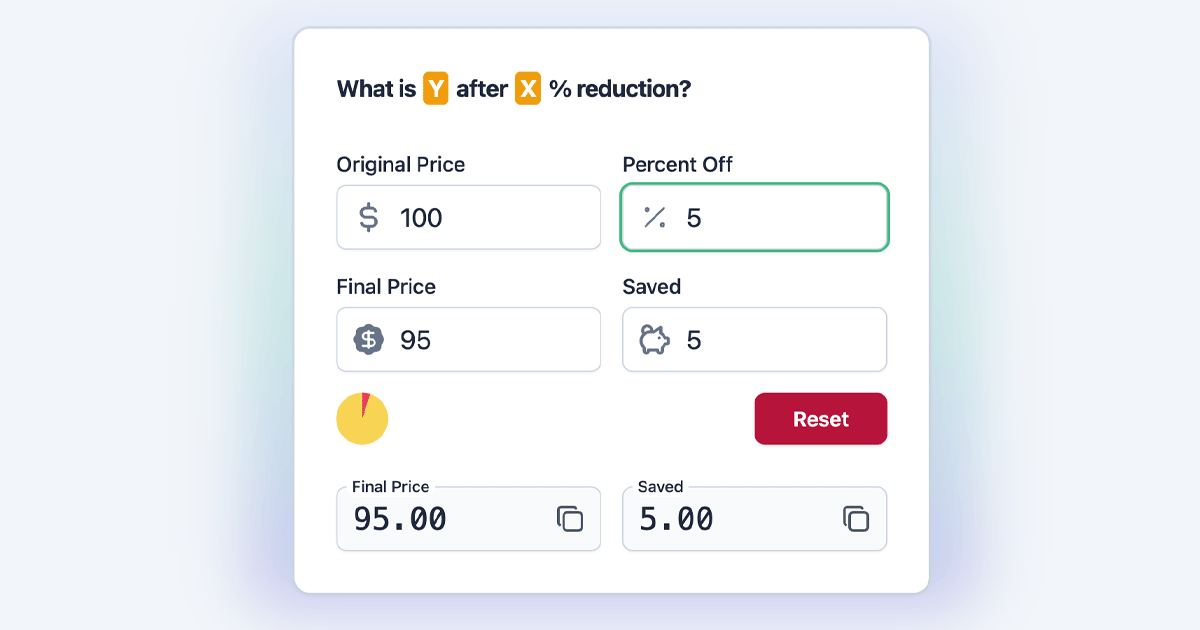Click the "% reduction?" heading text
This screenshot has height=630, width=1200.
(620, 89)
